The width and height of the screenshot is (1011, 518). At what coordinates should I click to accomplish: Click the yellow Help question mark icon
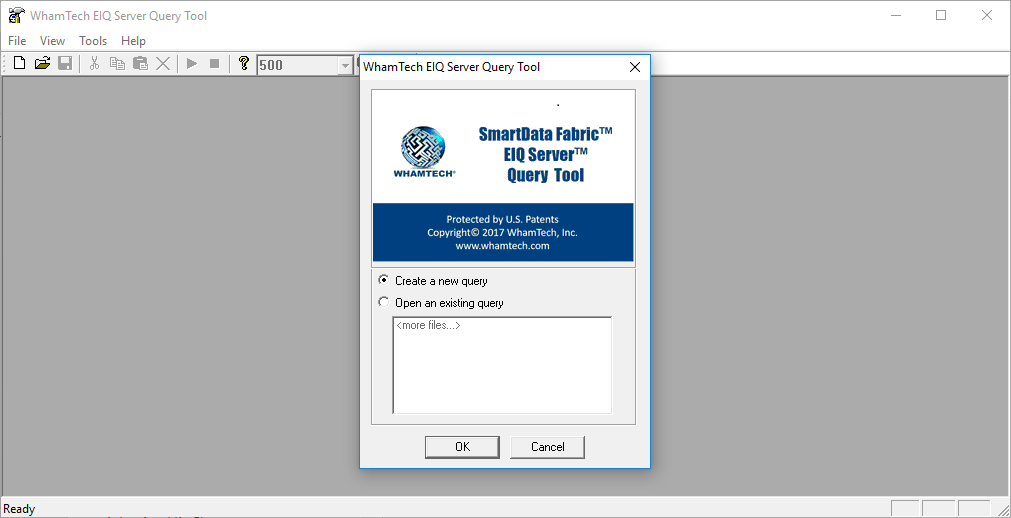coord(243,64)
